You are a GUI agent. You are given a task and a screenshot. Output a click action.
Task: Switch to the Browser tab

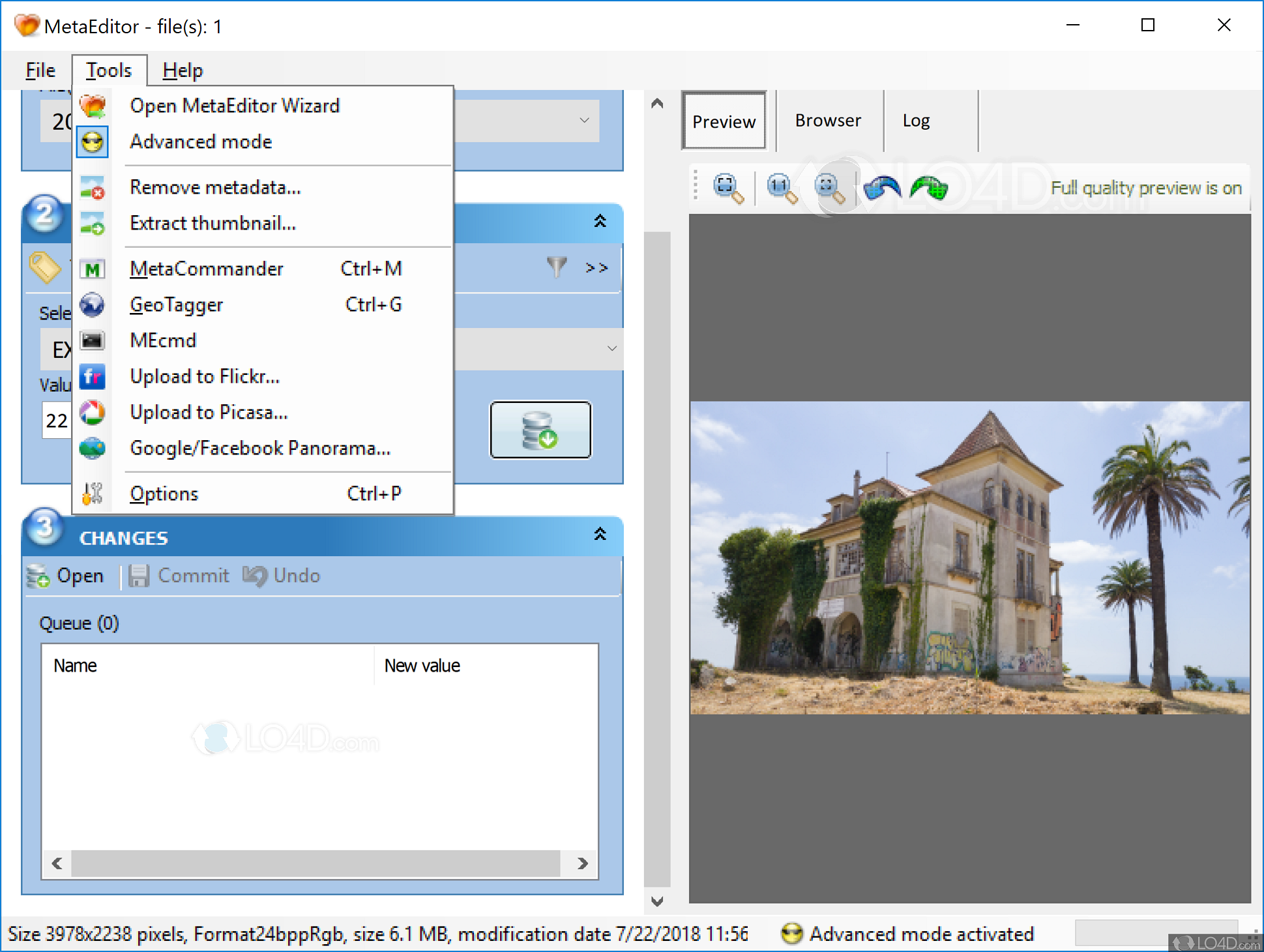point(828,120)
